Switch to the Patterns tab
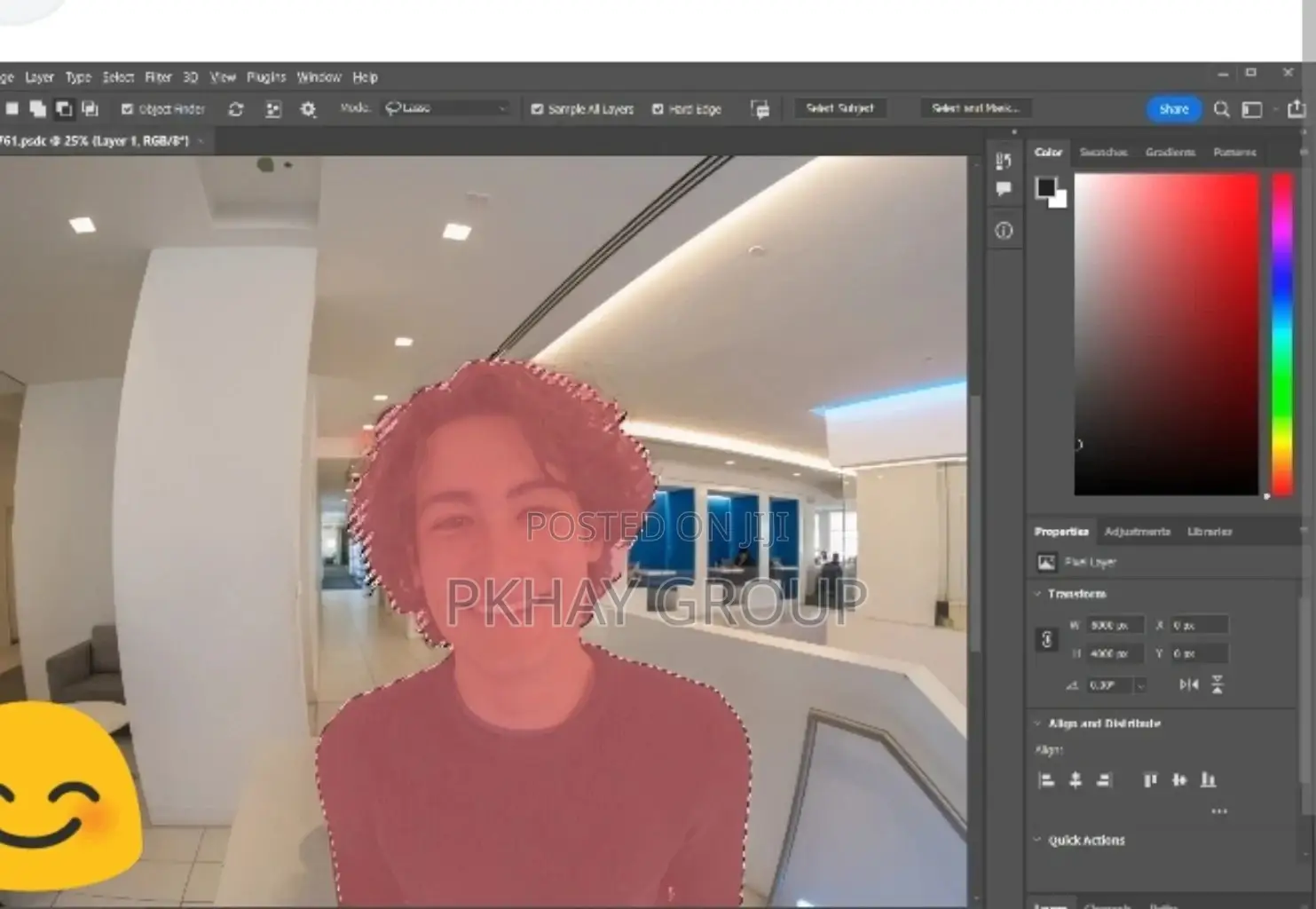 (x=1234, y=152)
